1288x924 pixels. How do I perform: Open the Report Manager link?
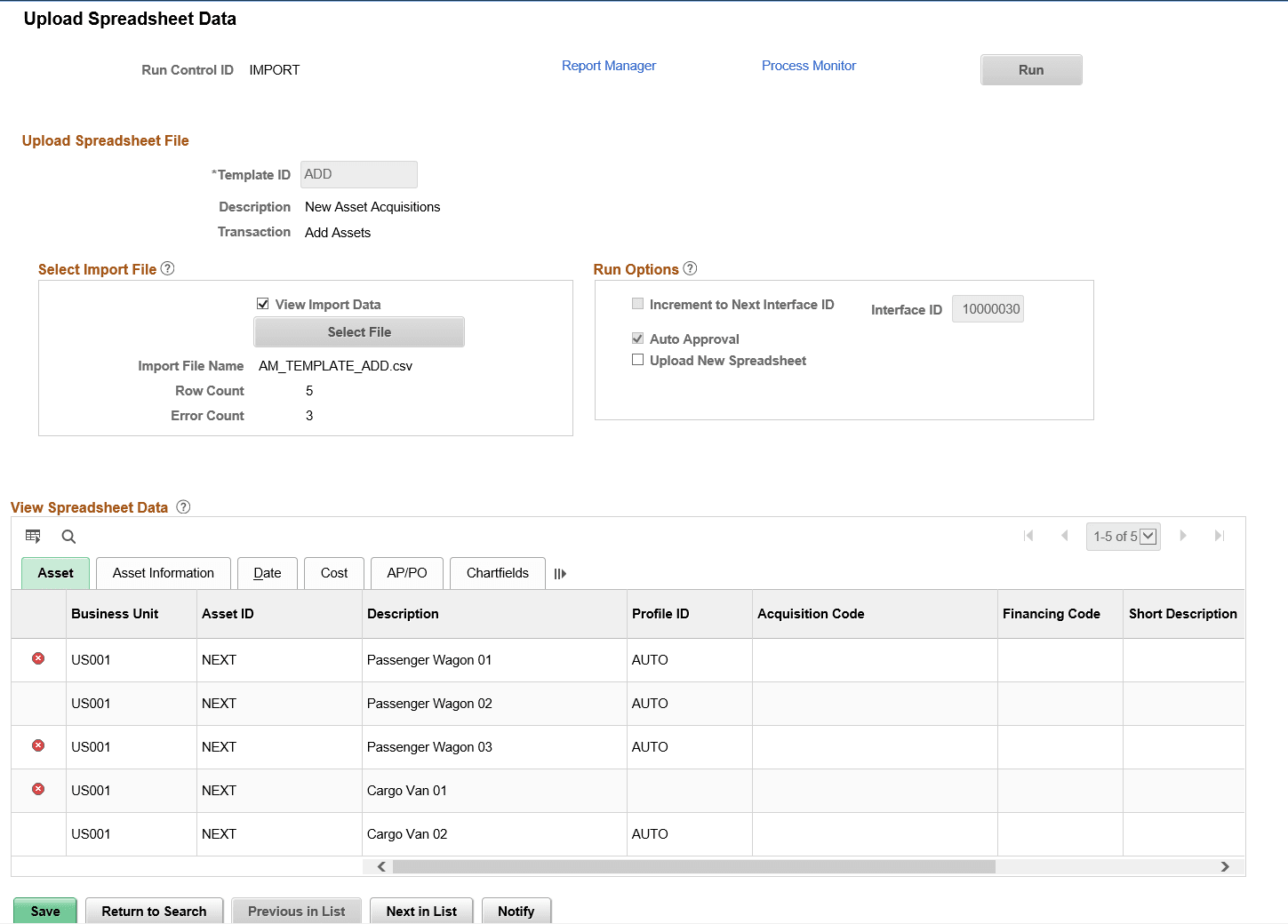(x=608, y=65)
